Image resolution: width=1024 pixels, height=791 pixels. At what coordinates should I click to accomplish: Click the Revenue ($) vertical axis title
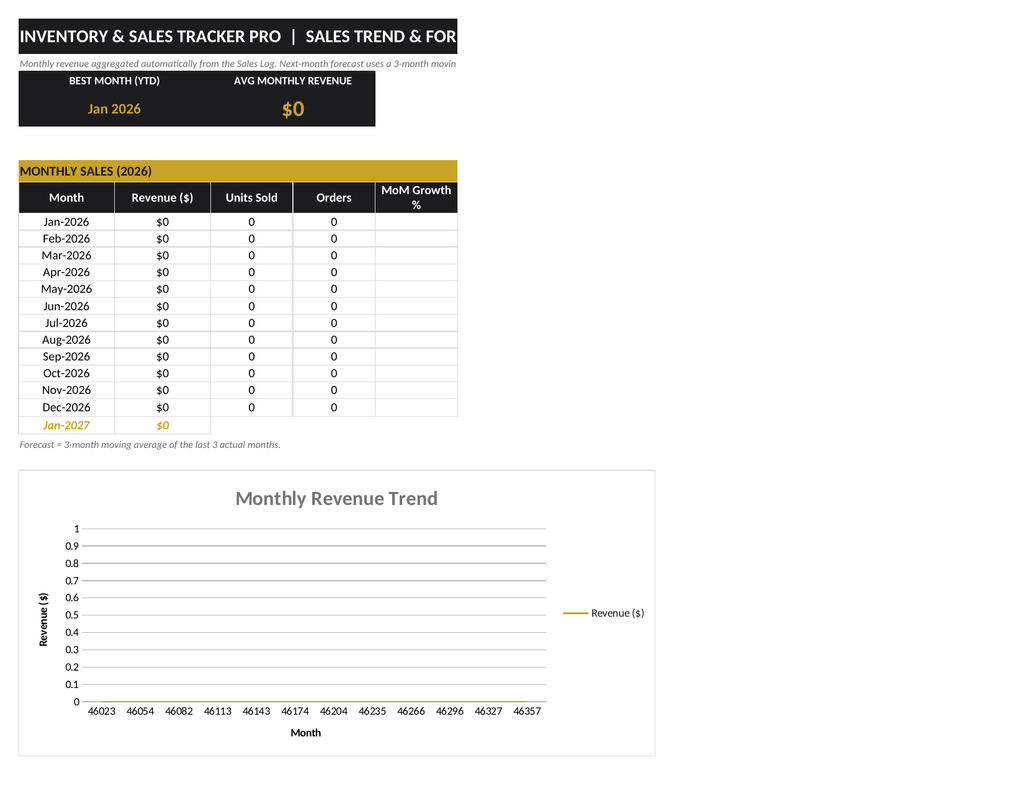click(x=44, y=620)
